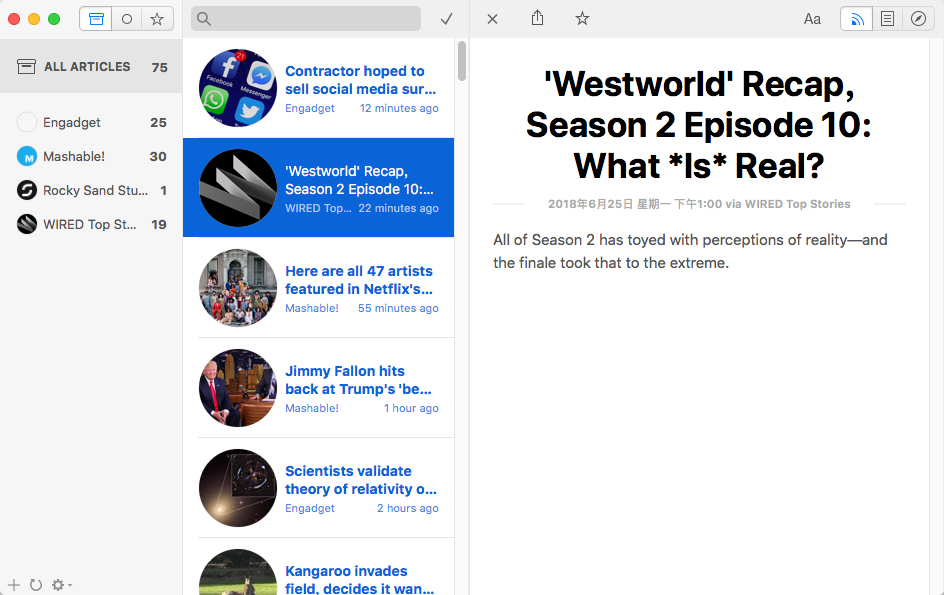944x595 pixels.
Task: Click the All Articles count 75
Action: point(160,67)
